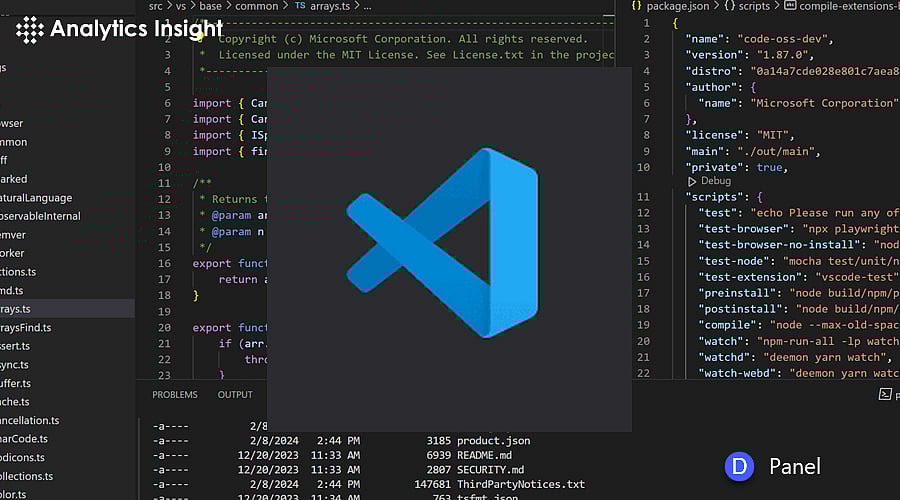This screenshot has height=500, width=900.
Task: Click the braces icon before package.json
Action: [x=637, y=6]
